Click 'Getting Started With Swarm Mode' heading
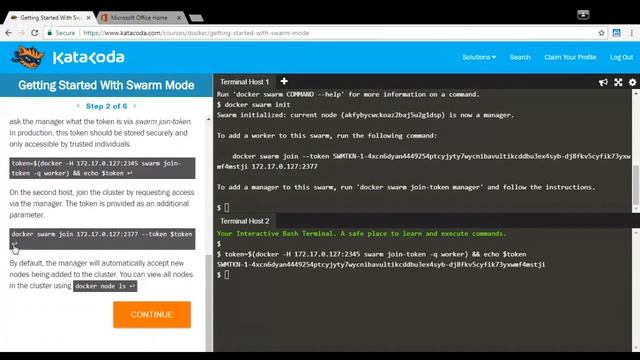Screen dimensions: 640x360 106,85
